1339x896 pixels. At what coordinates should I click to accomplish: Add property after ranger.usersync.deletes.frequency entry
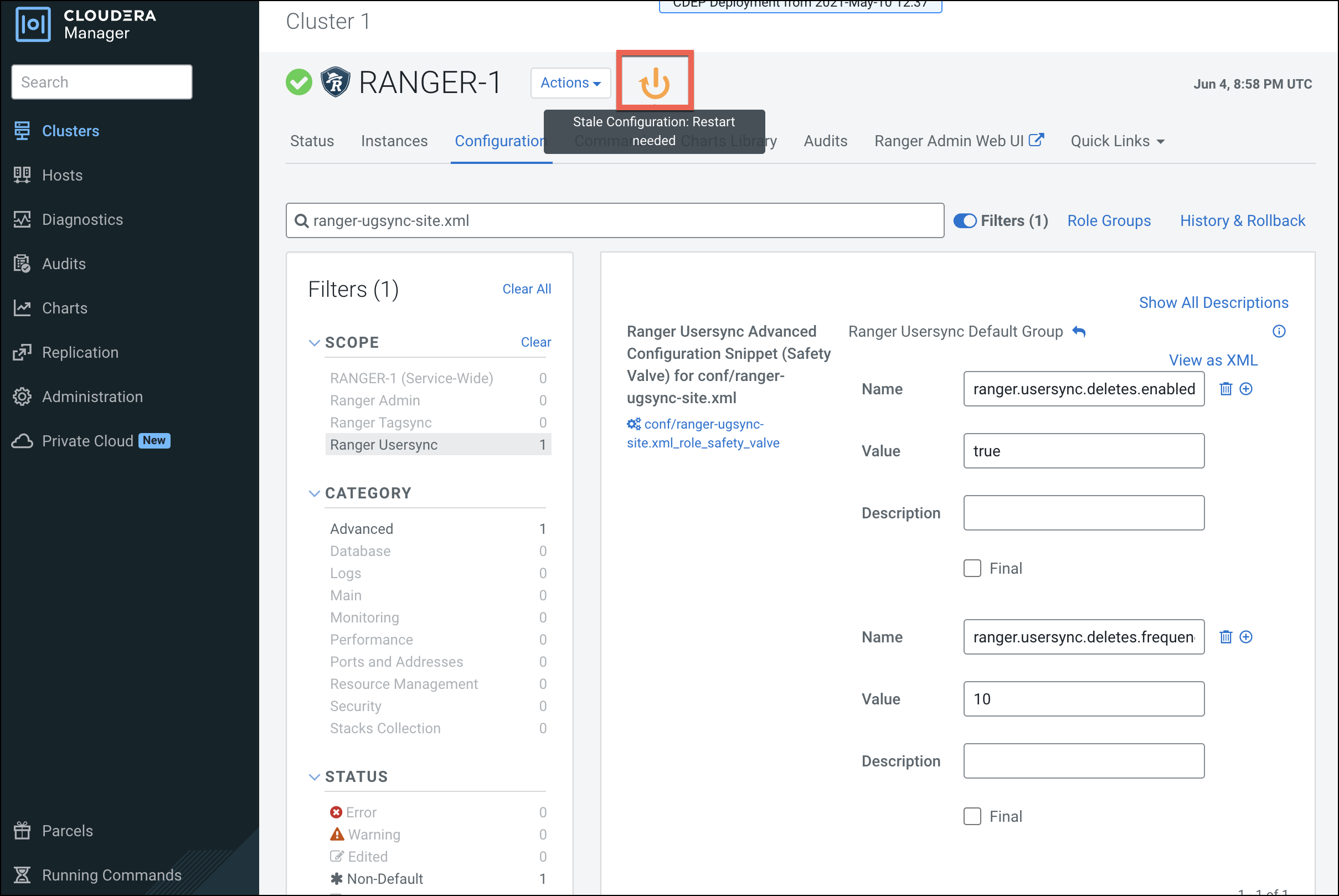point(1246,637)
